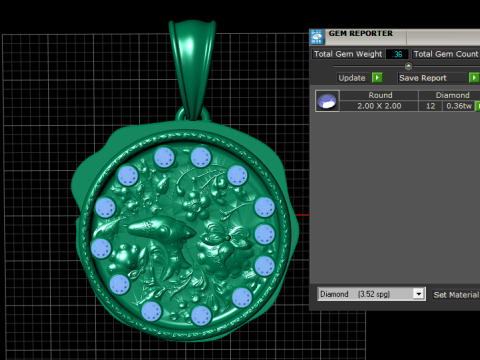480x360 pixels.
Task: Click the 0.36tw weight cell
Action: [x=459, y=106]
